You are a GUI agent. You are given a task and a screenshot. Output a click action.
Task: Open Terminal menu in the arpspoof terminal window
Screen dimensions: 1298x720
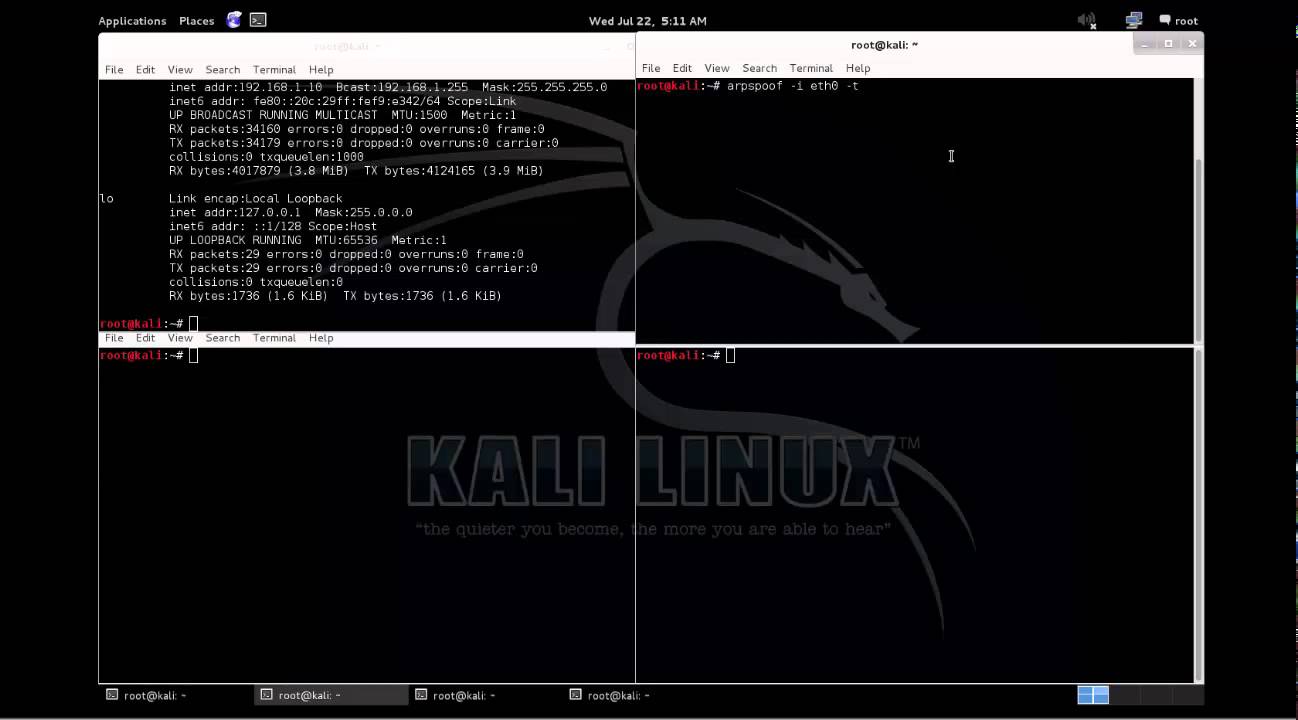[x=811, y=68]
